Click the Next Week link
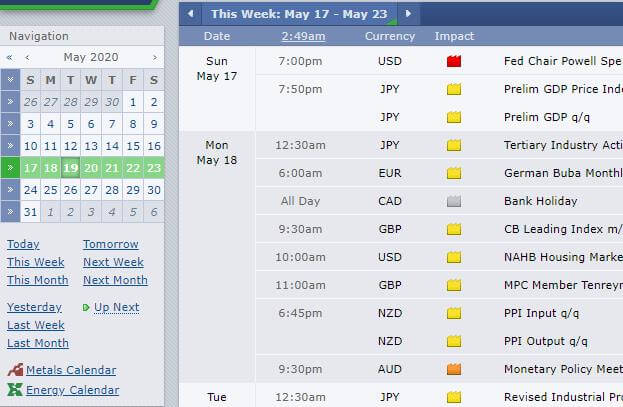 click(113, 262)
